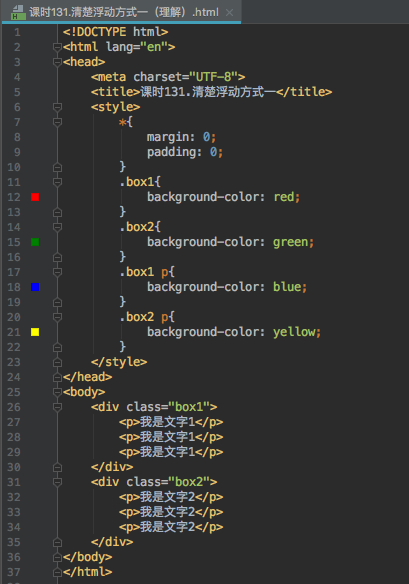Image resolution: width=409 pixels, height=584 pixels.
Task: Click the closing div fold marker, line 35
Action: [57, 542]
